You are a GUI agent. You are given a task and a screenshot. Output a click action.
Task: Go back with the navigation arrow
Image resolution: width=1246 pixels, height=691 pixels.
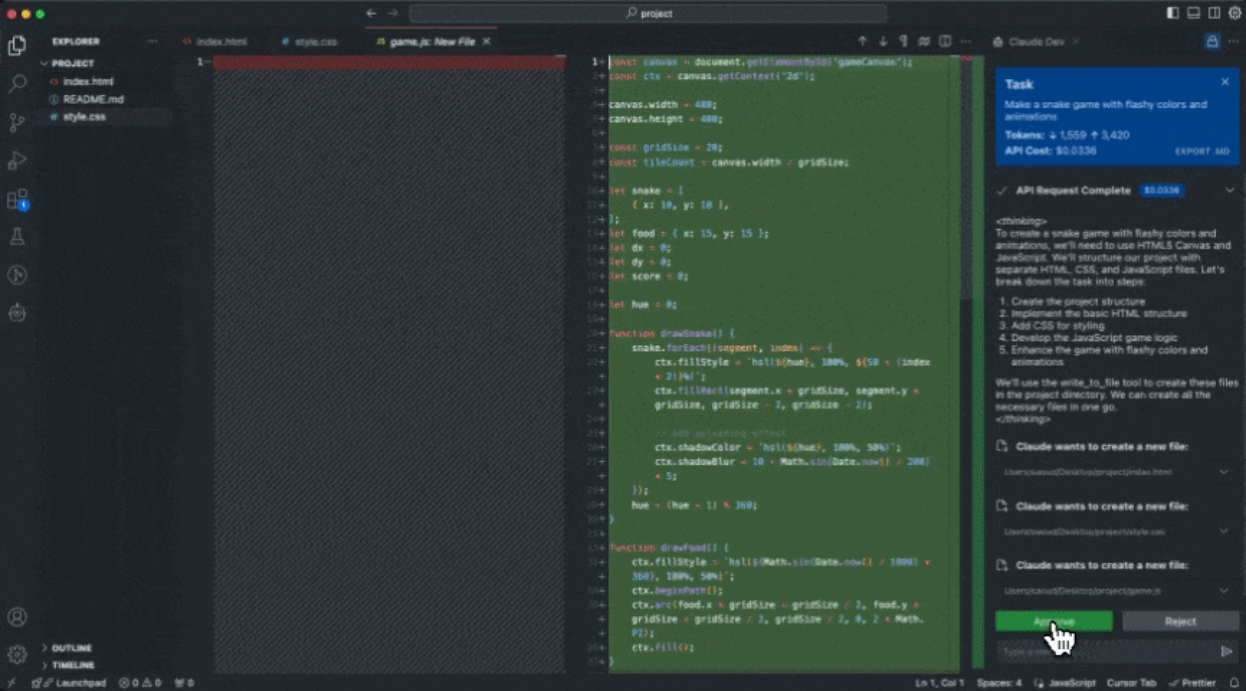(x=371, y=13)
